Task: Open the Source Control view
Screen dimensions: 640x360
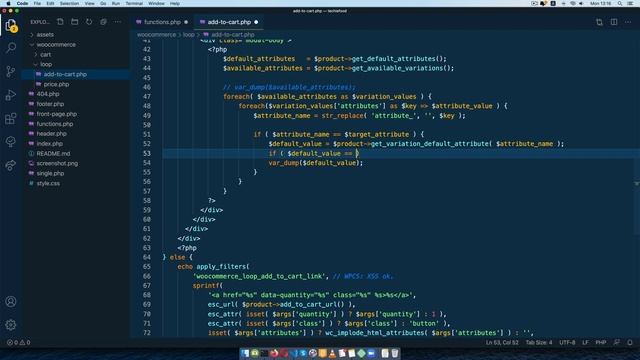Action: pos(11,71)
